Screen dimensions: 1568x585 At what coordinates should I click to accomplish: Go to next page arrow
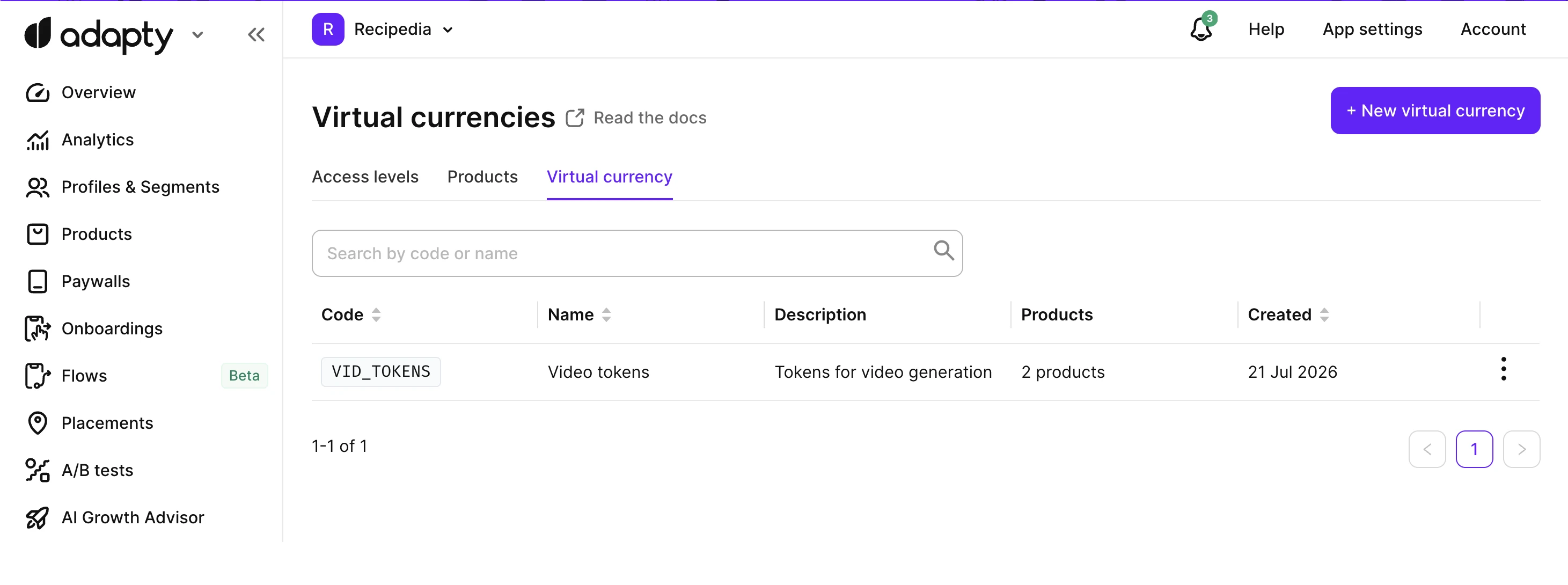[1521, 449]
